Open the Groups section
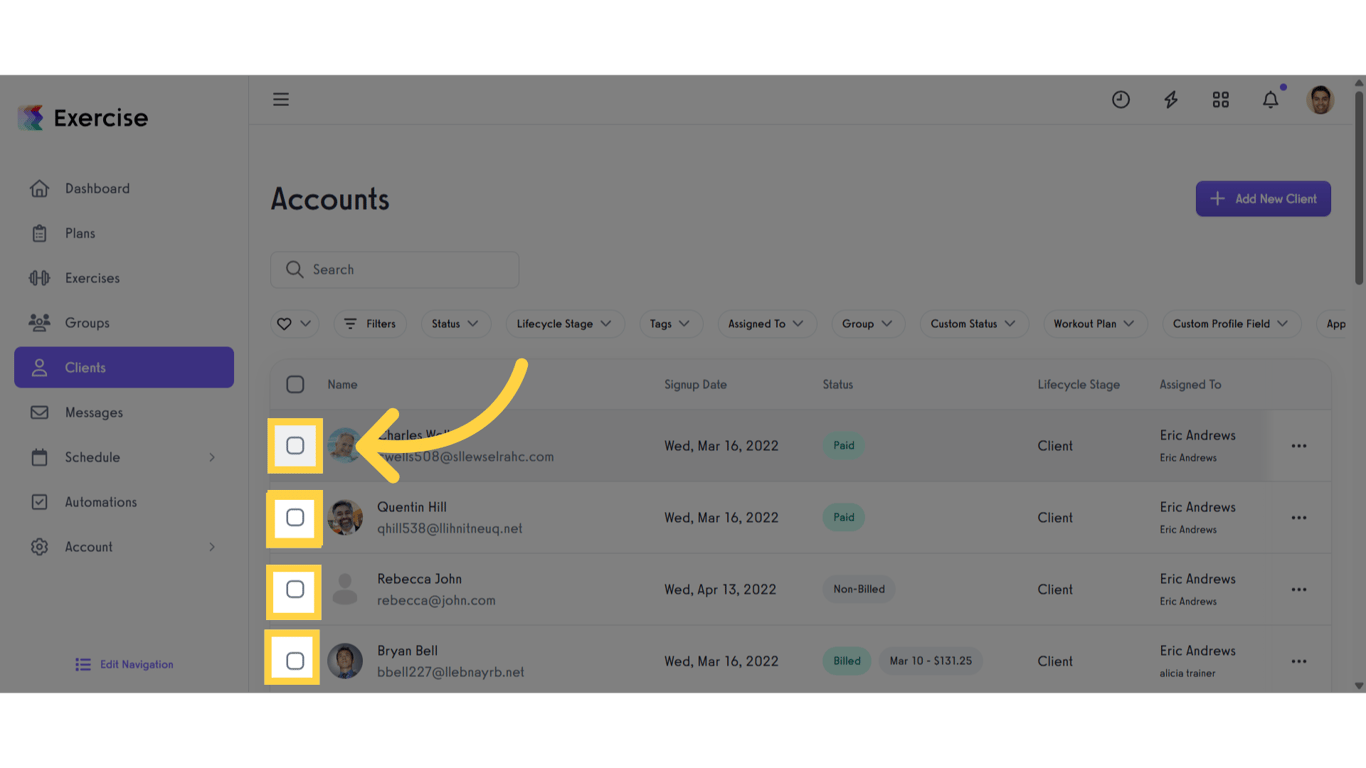 [87, 322]
